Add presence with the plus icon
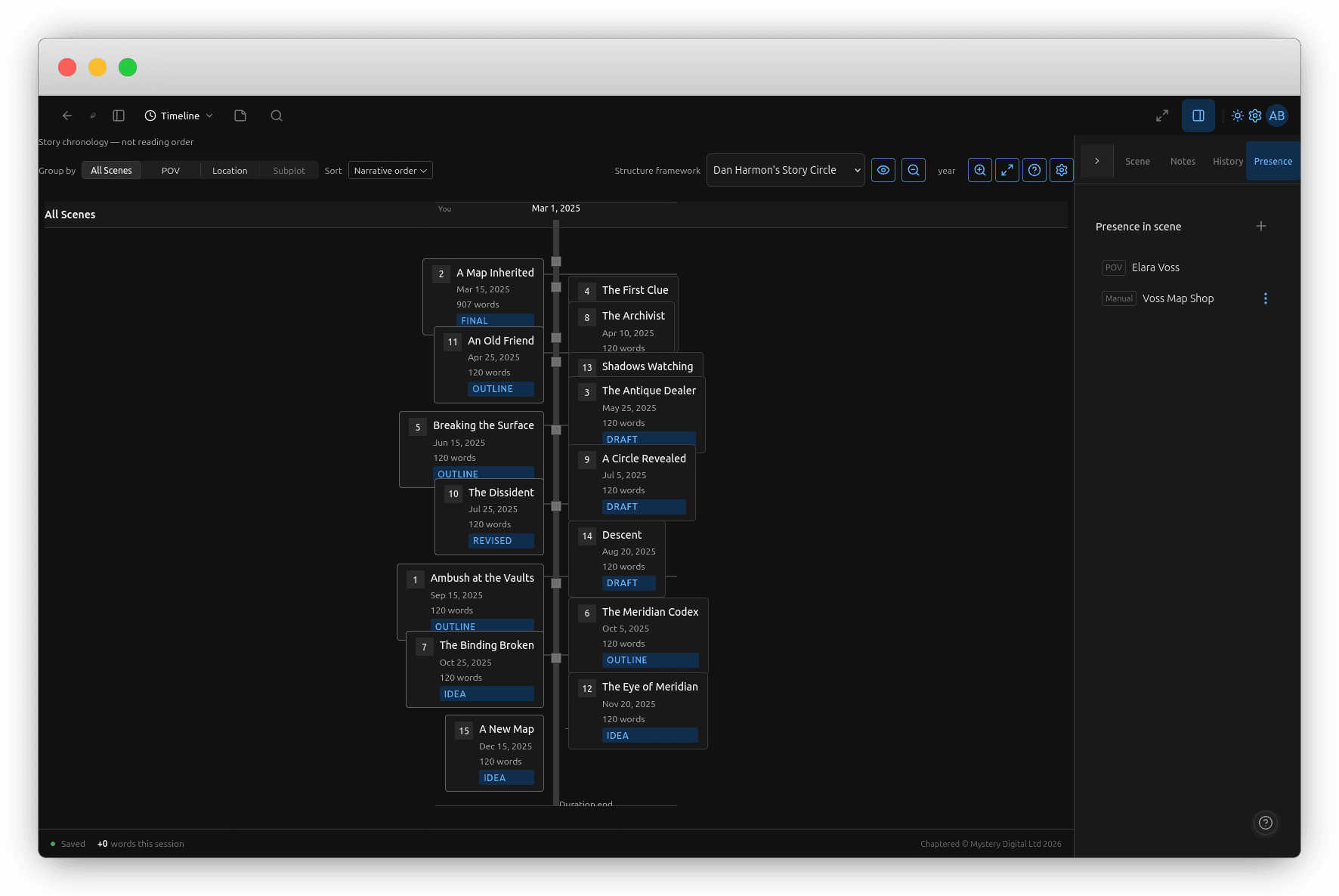 point(1261,226)
